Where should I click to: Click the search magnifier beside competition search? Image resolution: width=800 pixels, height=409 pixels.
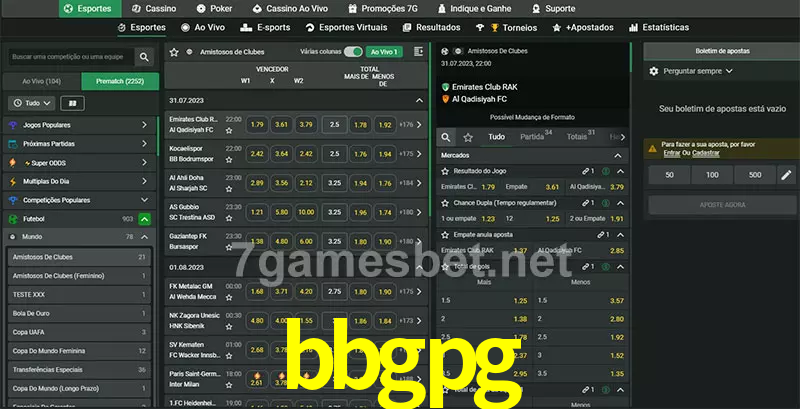(x=146, y=58)
